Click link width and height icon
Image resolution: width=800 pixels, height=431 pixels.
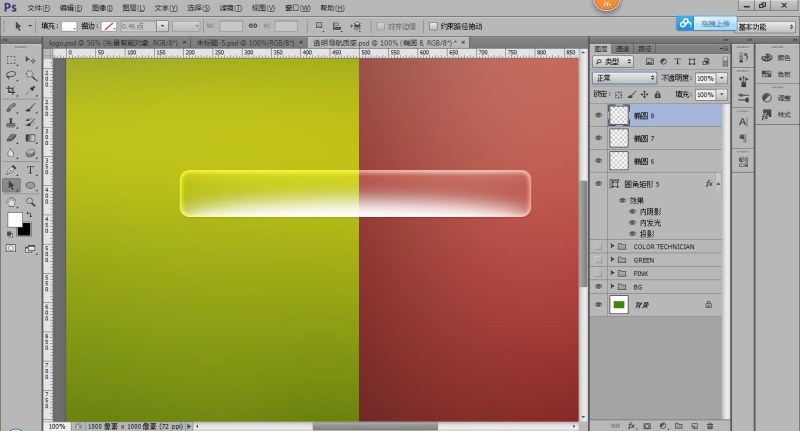click(x=253, y=26)
